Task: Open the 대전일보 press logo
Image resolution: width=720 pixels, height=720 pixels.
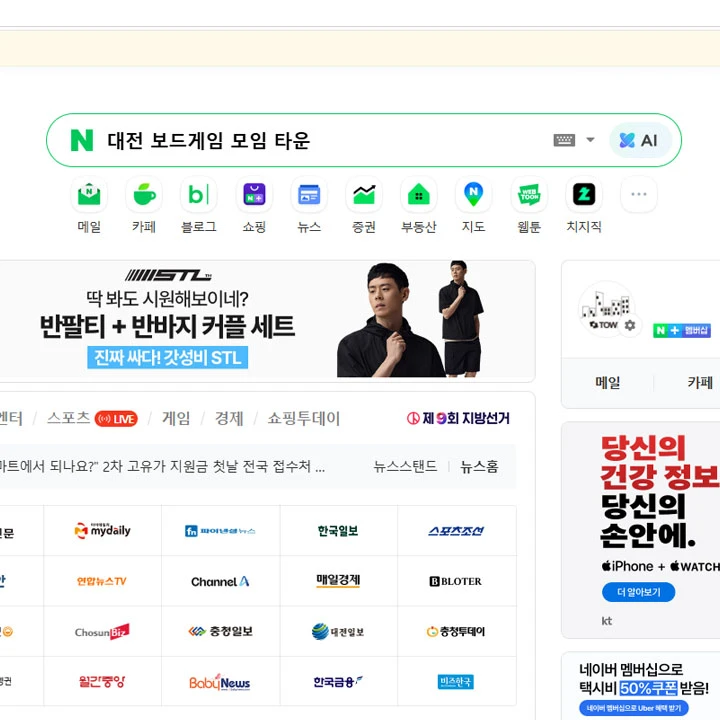Action: 338,631
